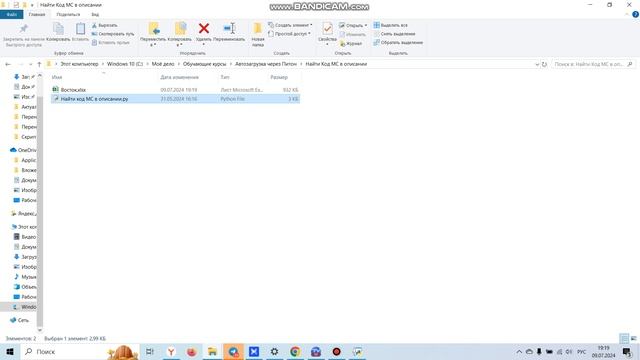Viewport: 640px width, 360px height.
Task: Go back with the left arrow button
Action: click(x=8, y=64)
